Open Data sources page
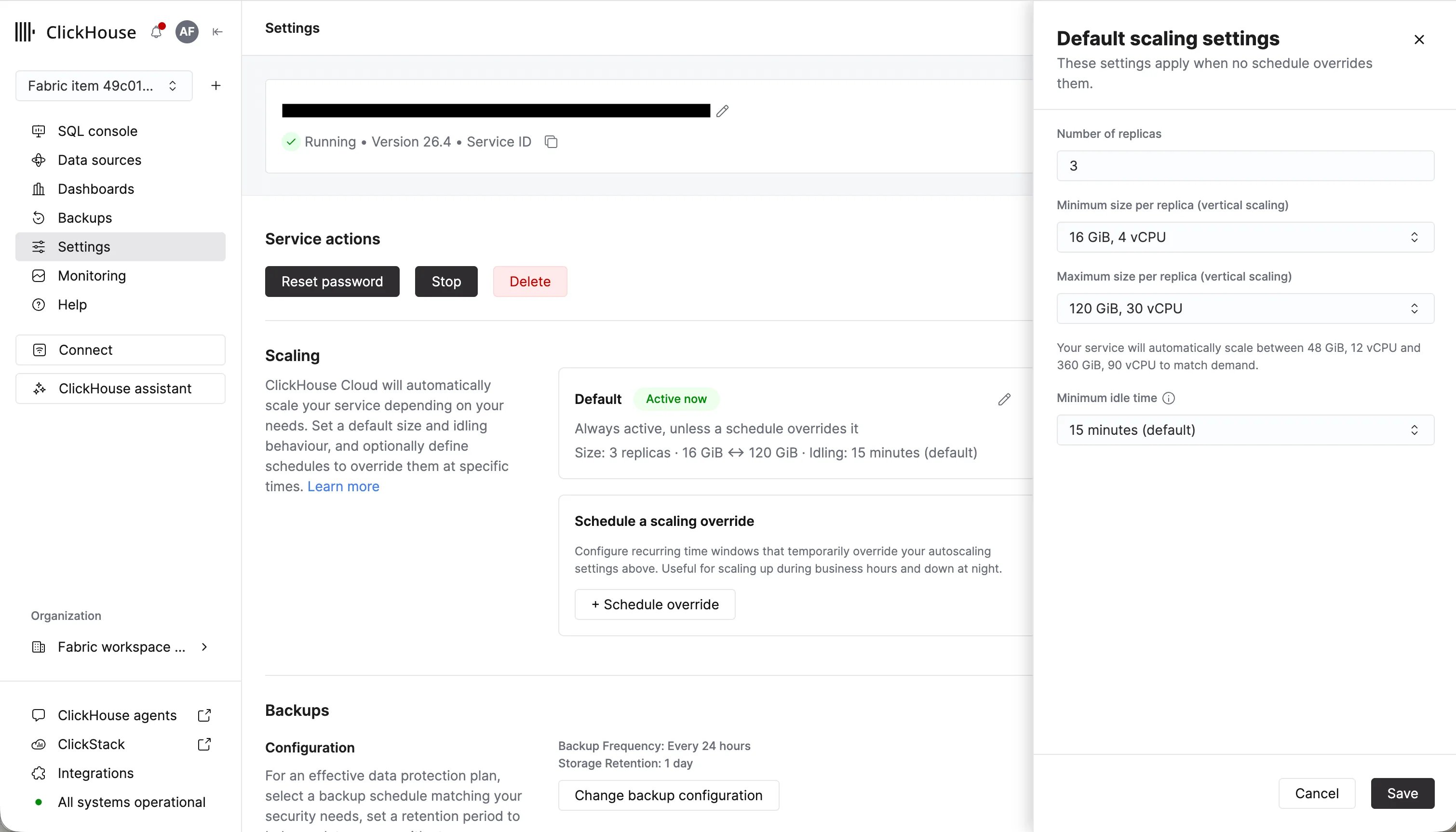This screenshot has width=1456, height=832. (x=120, y=160)
